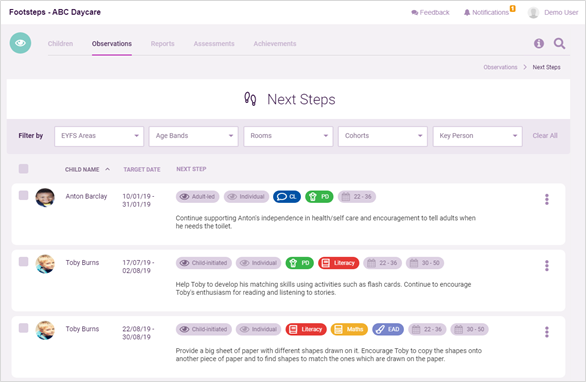Image resolution: width=586 pixels, height=382 pixels.
Task: Expand the Age Bands filter dropdown
Action: coord(194,136)
